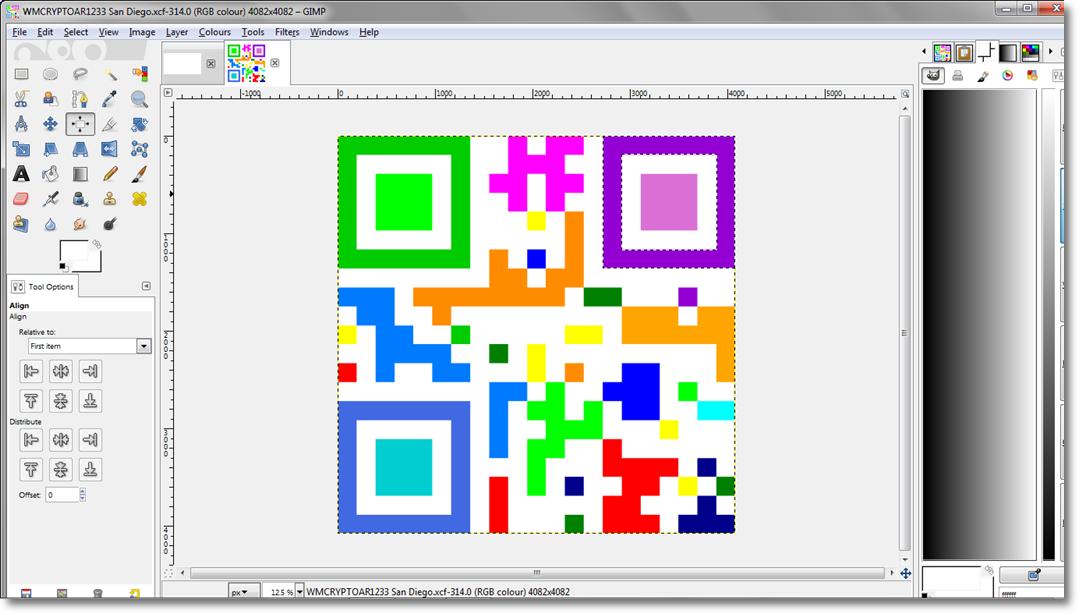Open the foreground colour swatch

pyautogui.click(x=73, y=251)
